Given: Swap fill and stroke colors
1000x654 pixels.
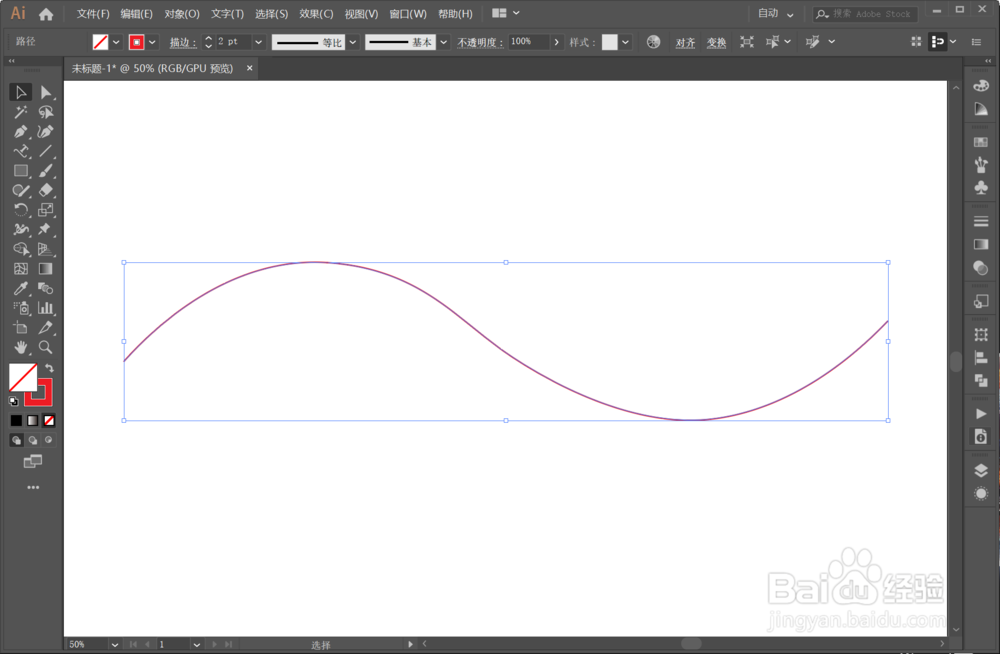Looking at the screenshot, I should pyautogui.click(x=49, y=368).
